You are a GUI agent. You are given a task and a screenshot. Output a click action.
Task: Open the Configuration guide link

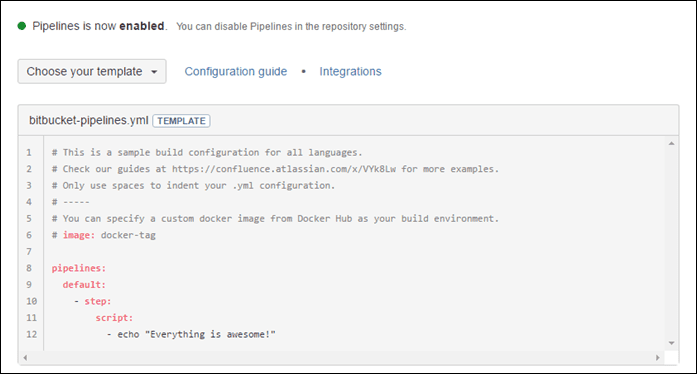(236, 71)
